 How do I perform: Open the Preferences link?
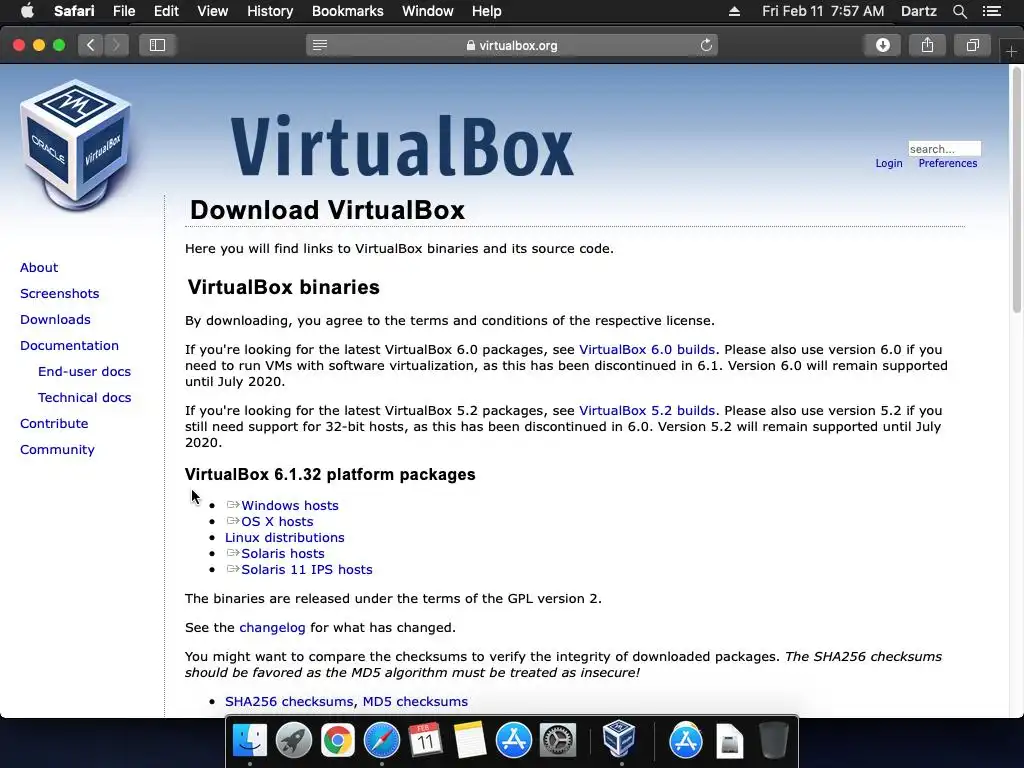(x=948, y=163)
